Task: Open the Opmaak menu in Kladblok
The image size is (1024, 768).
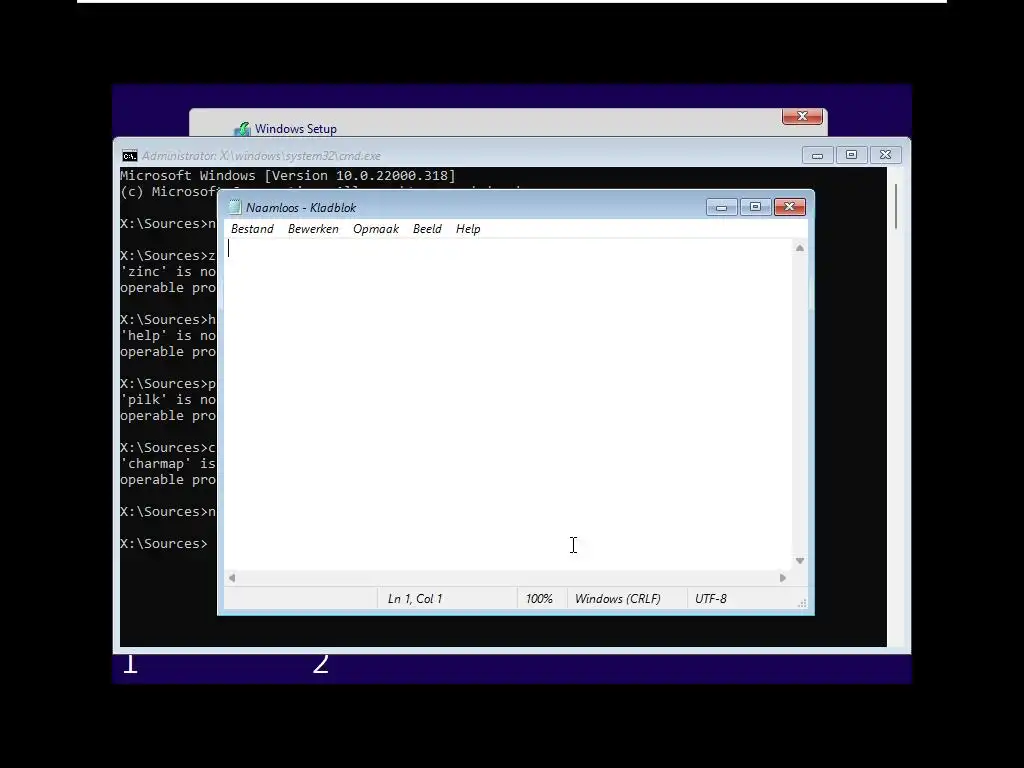Action: (376, 229)
